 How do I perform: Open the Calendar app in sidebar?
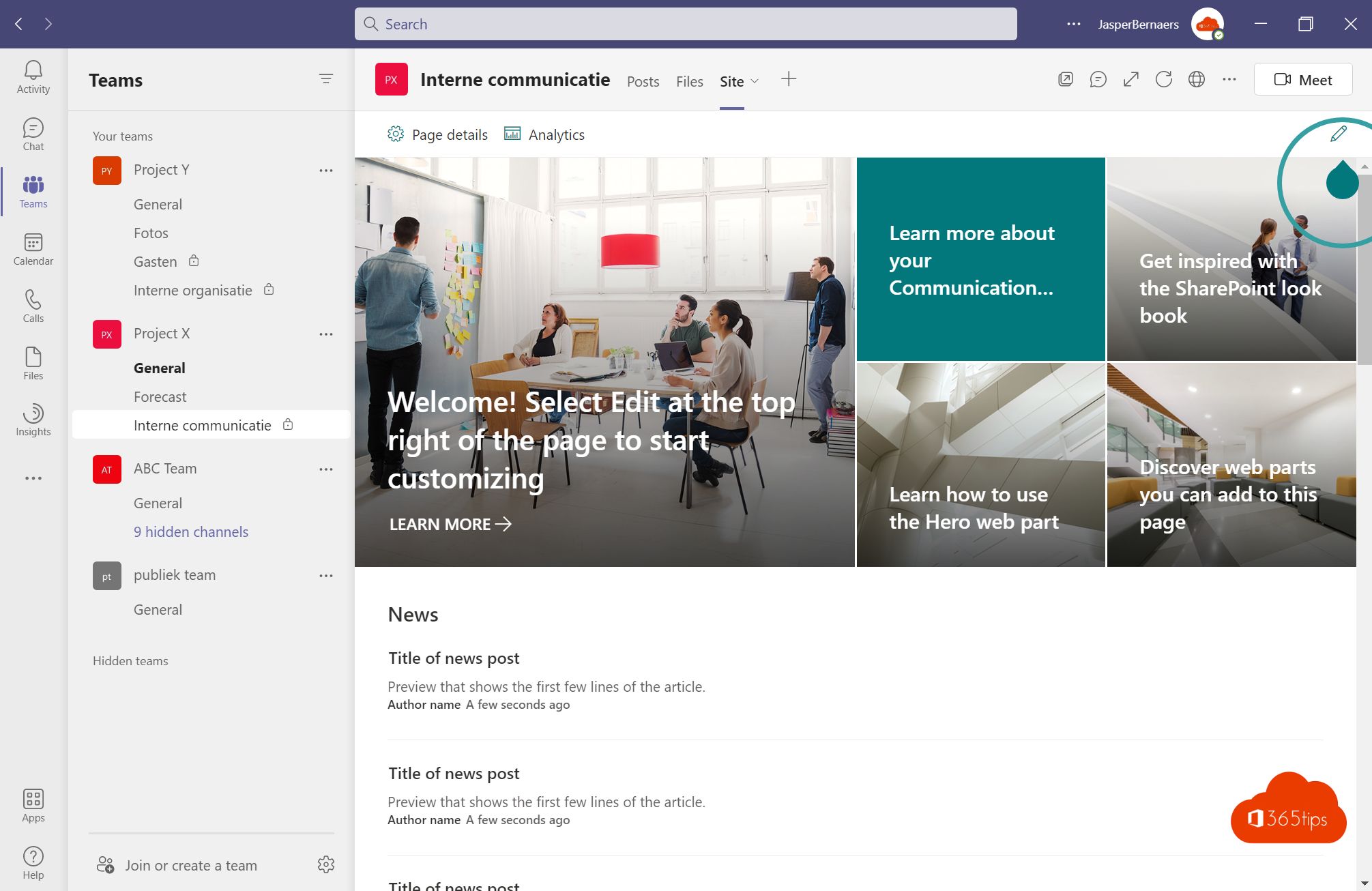click(33, 249)
